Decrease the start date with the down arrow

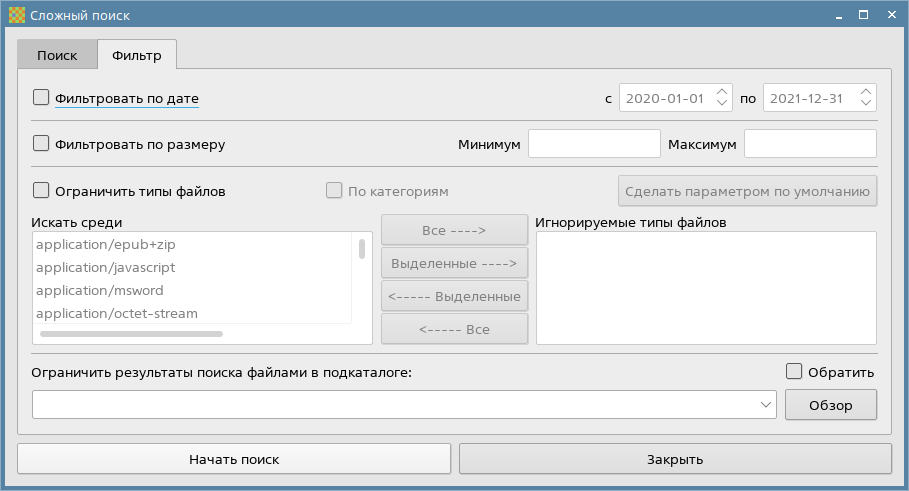coord(723,104)
